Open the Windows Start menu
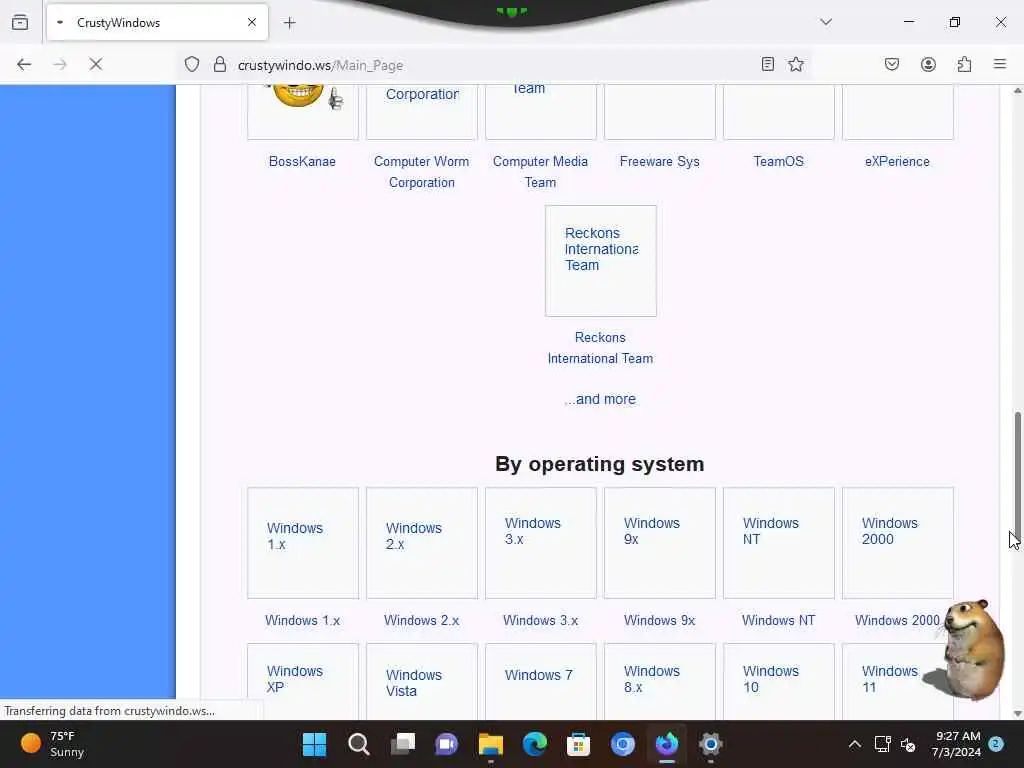This screenshot has width=1024, height=768. pyautogui.click(x=315, y=744)
